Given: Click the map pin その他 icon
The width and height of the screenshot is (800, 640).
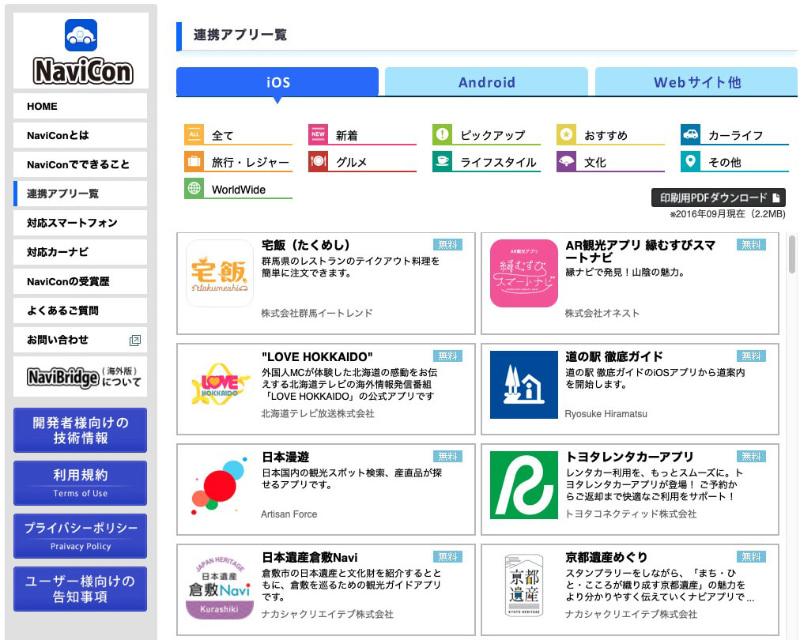Looking at the screenshot, I should pos(690,162).
